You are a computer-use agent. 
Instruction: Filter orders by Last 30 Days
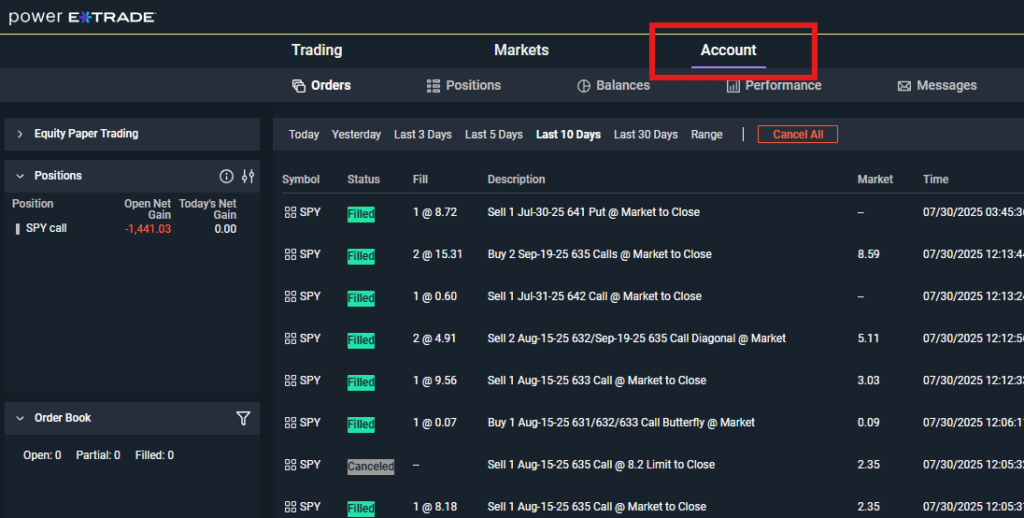[x=645, y=135]
